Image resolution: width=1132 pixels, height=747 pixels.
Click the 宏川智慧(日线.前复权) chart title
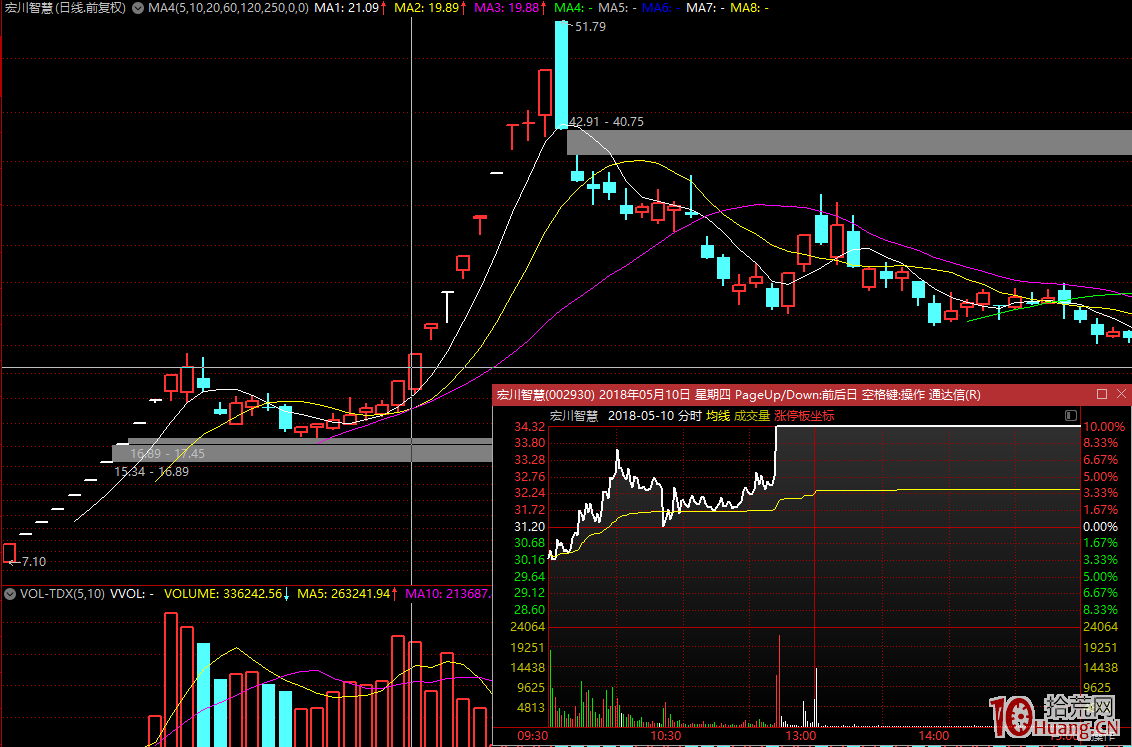pos(65,8)
